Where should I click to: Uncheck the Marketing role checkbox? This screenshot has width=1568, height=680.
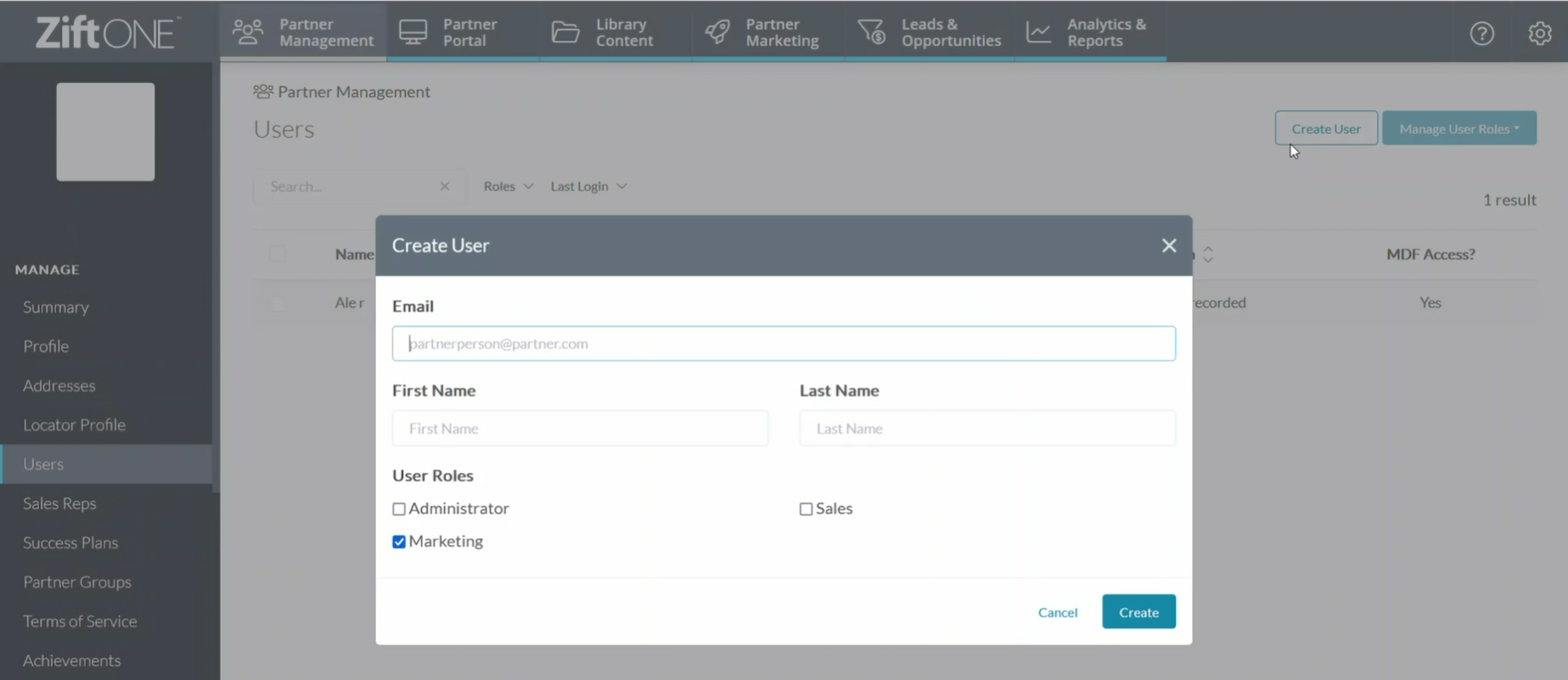pos(399,542)
